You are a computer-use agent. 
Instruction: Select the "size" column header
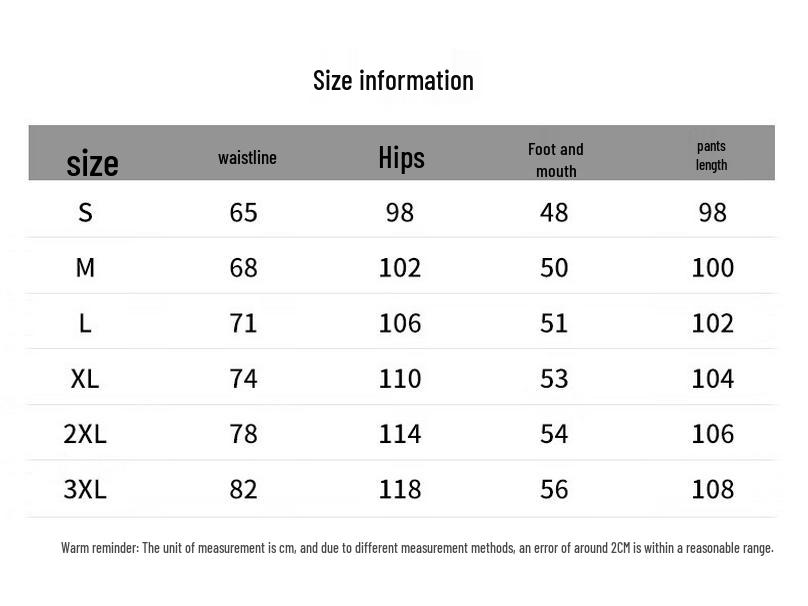92,162
